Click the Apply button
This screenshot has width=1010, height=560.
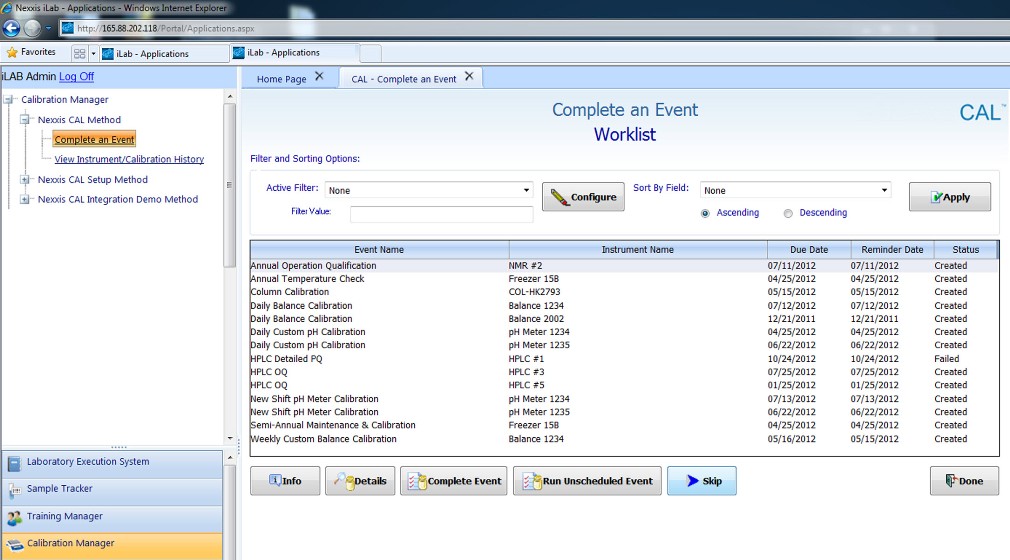pos(949,197)
